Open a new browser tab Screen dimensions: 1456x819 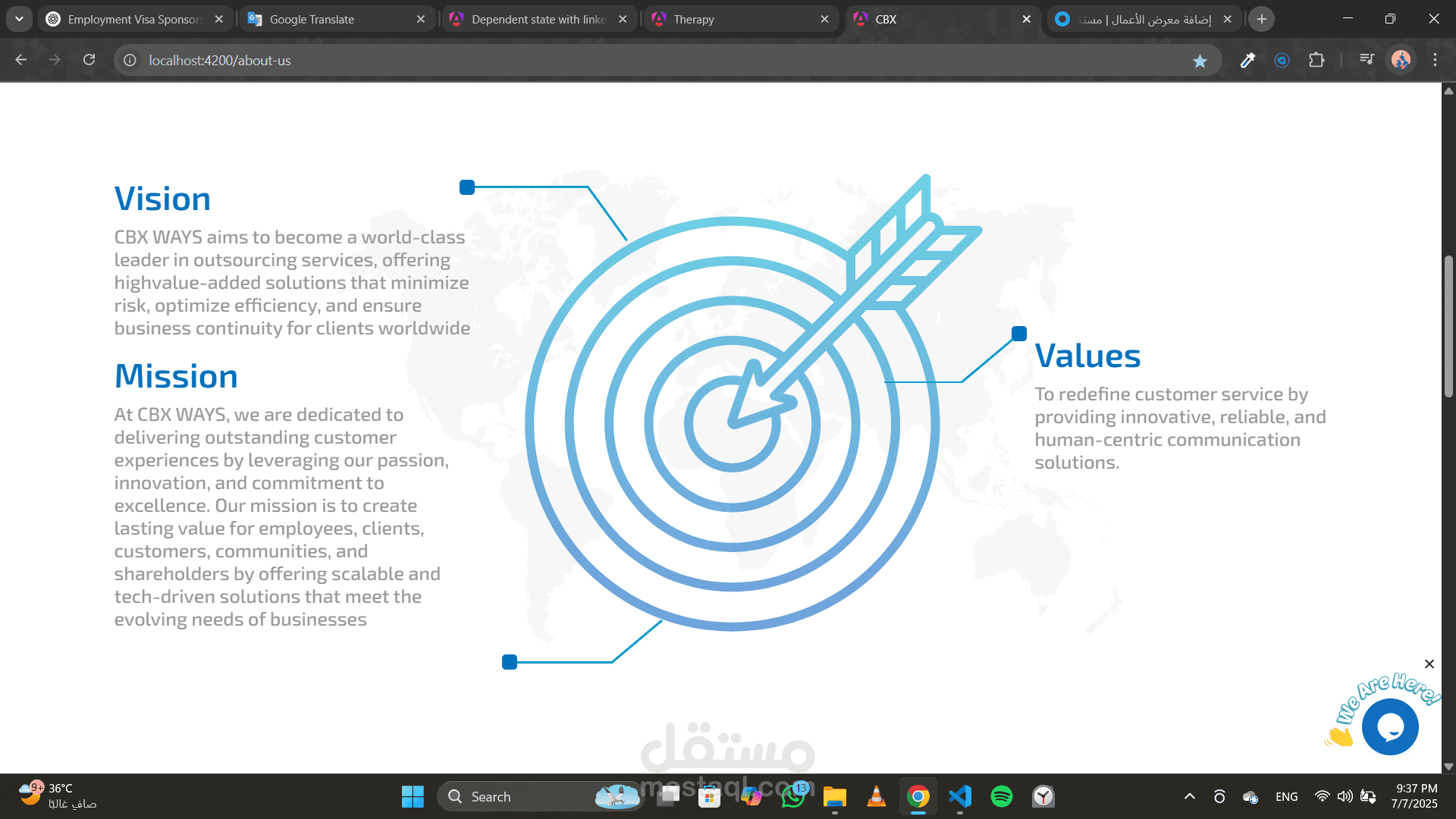tap(1262, 19)
